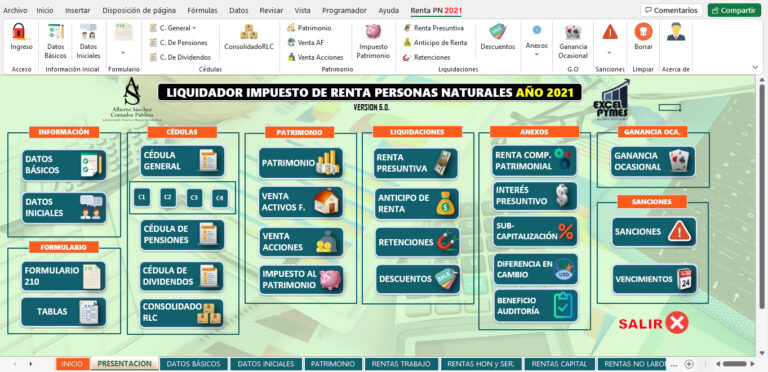Image resolution: width=768 pixels, height=372 pixels.
Task: Switch to the INICIO sheet tab
Action: click(72, 364)
